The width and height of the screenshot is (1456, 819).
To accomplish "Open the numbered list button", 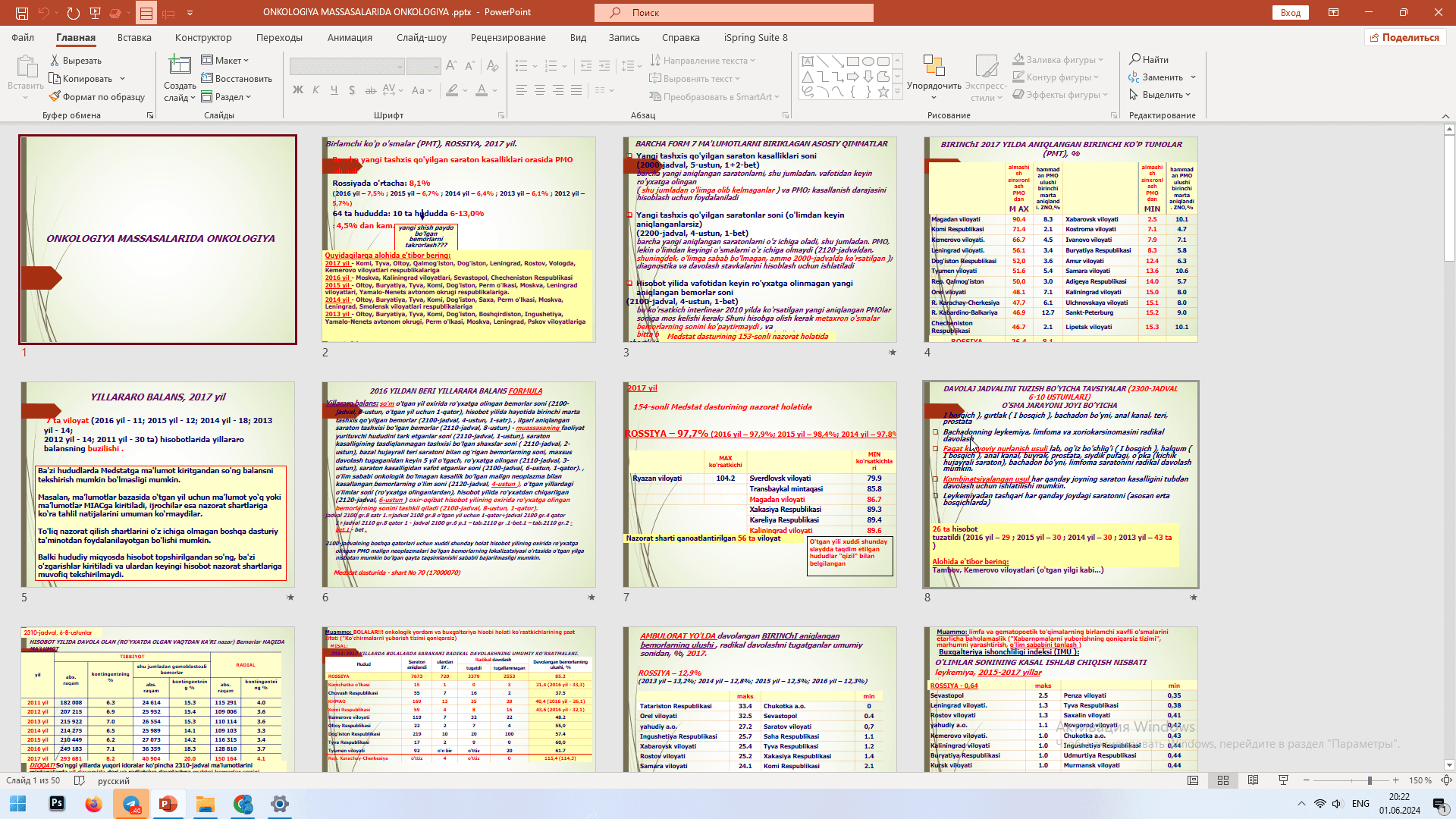I will click(x=551, y=66).
